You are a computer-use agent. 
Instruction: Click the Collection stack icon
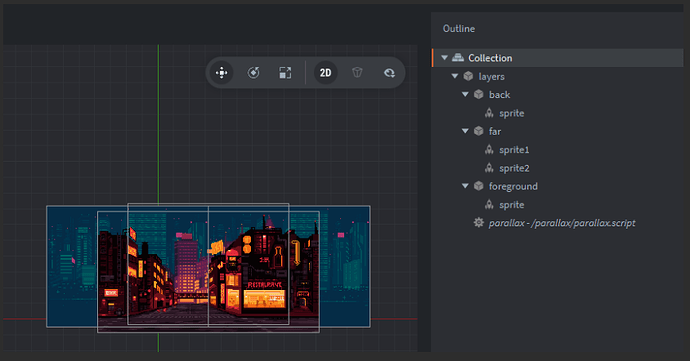(x=458, y=58)
